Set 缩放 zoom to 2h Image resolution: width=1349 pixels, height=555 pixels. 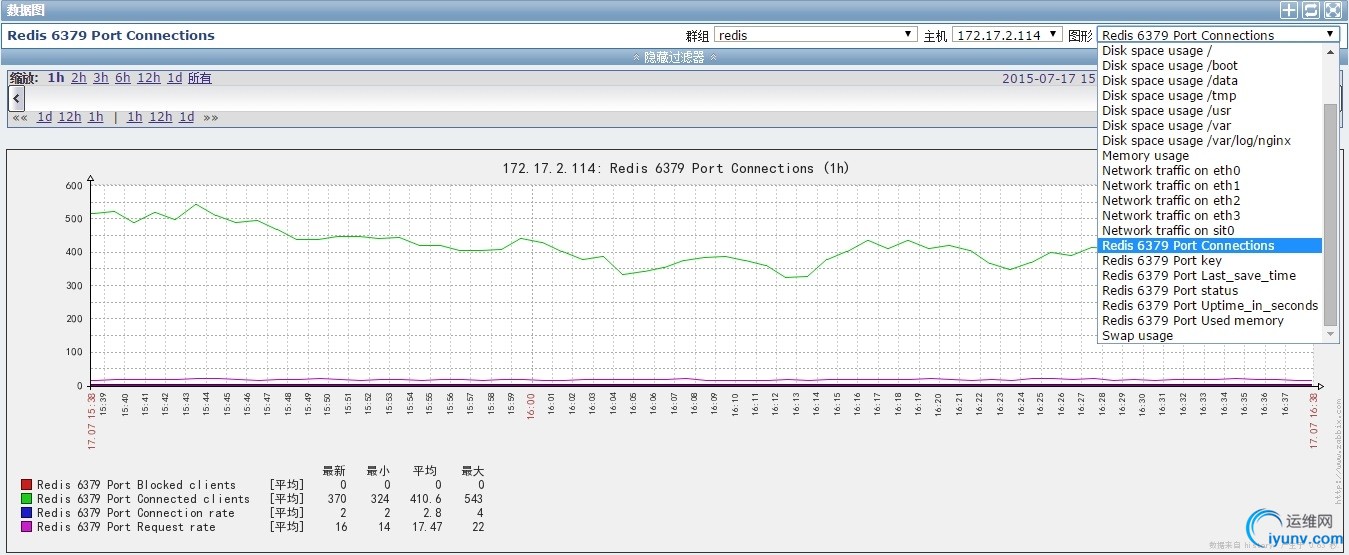coord(78,78)
